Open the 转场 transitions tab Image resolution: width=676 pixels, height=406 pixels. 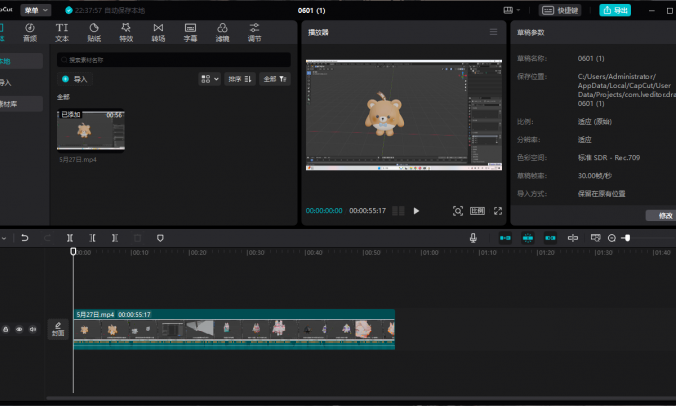[158, 33]
